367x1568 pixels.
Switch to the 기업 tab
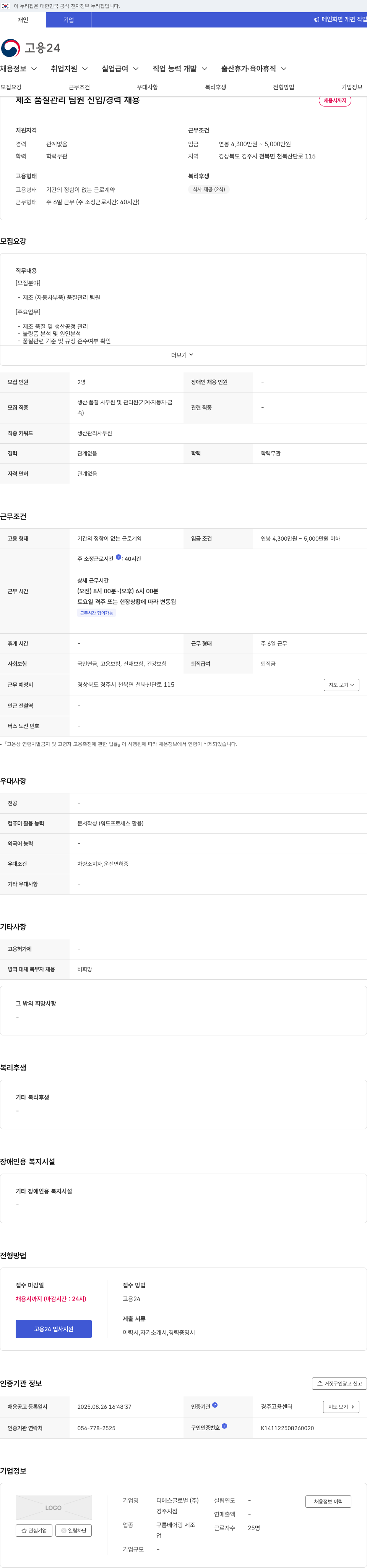coord(68,19)
